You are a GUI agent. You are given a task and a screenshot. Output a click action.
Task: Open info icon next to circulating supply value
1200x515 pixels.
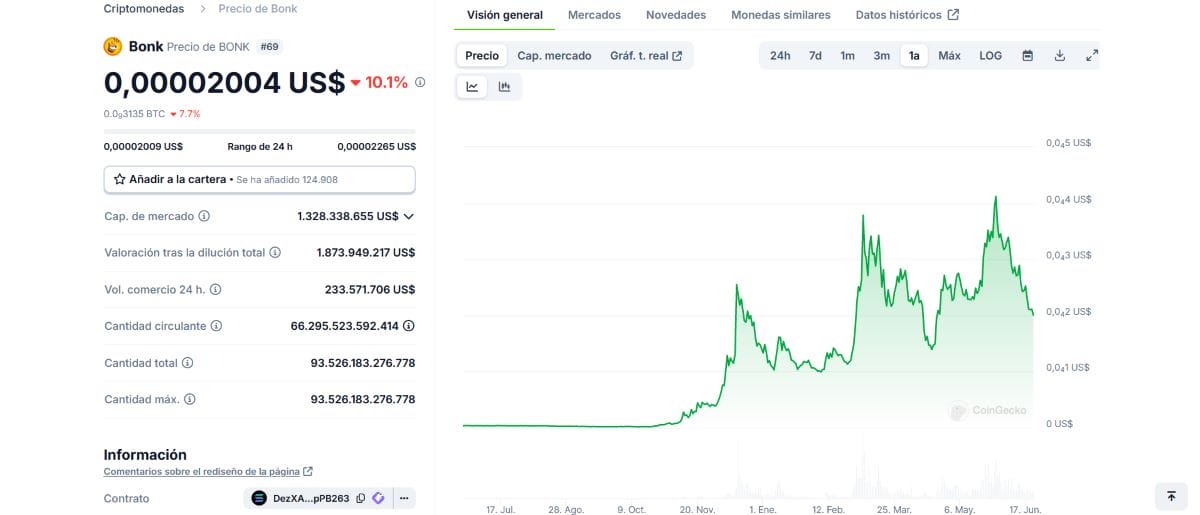click(409, 326)
